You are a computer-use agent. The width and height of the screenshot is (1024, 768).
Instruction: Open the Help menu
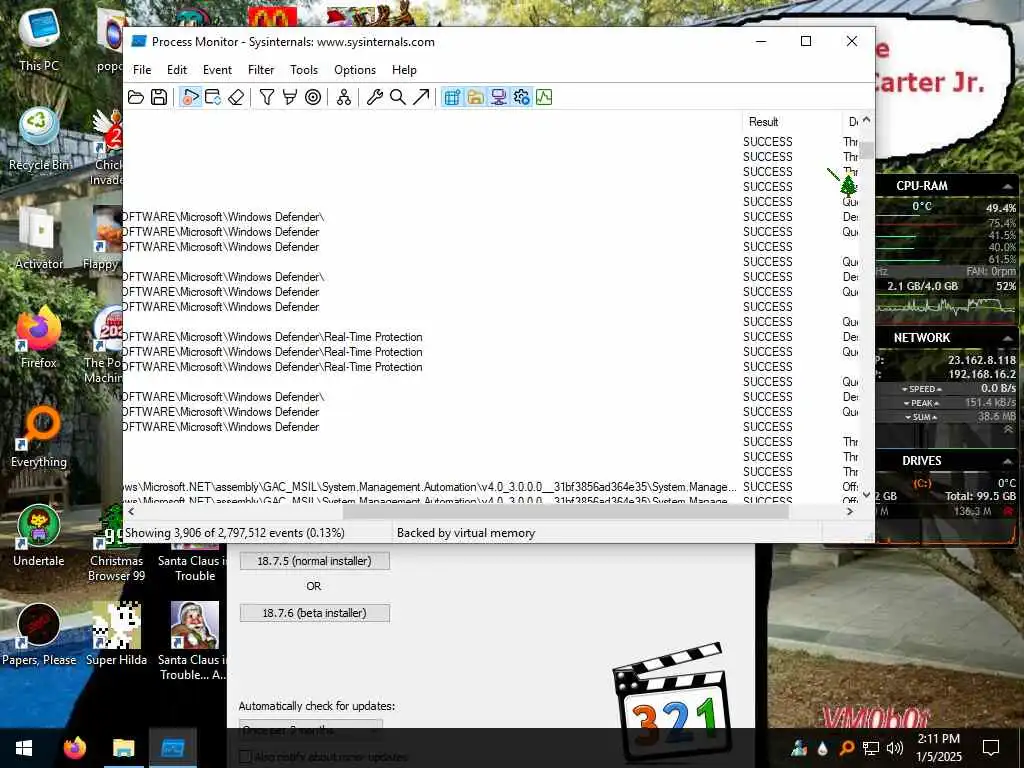tap(404, 70)
